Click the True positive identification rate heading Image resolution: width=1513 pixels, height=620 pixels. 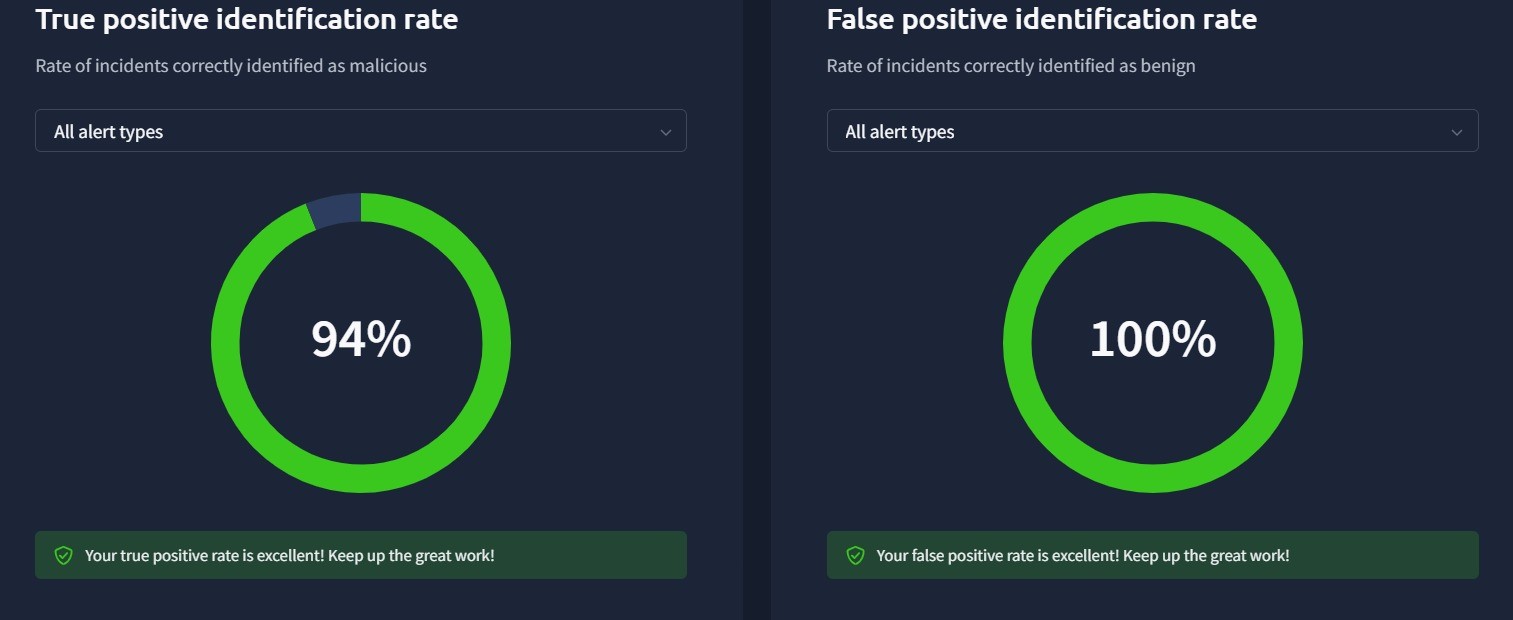click(x=247, y=19)
